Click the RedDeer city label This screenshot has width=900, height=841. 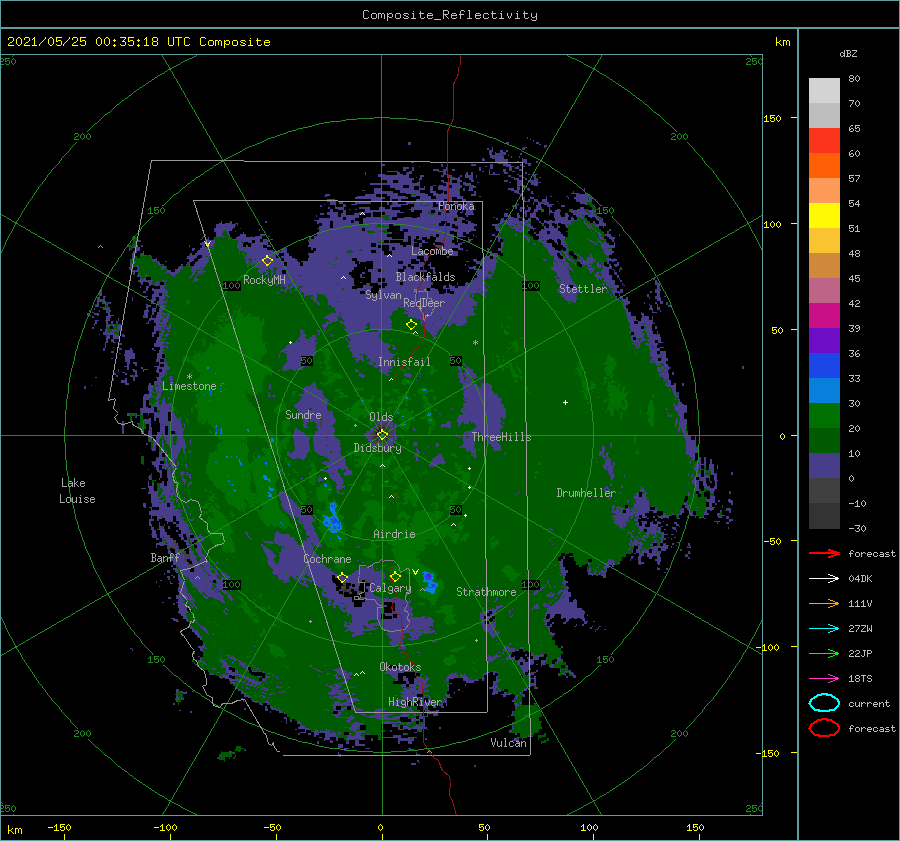(x=424, y=303)
